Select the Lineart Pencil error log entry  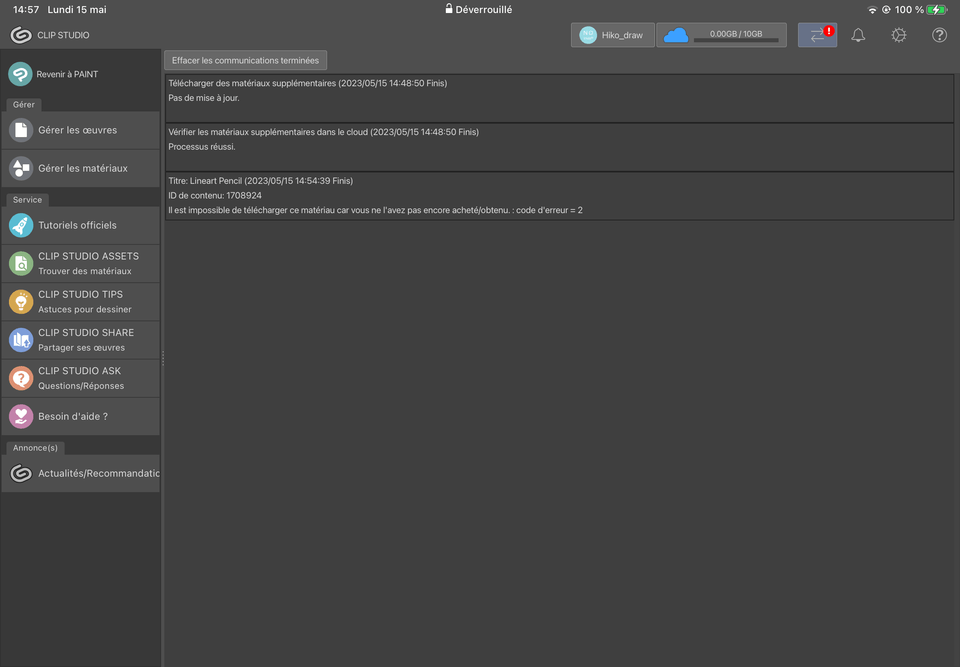[560, 195]
